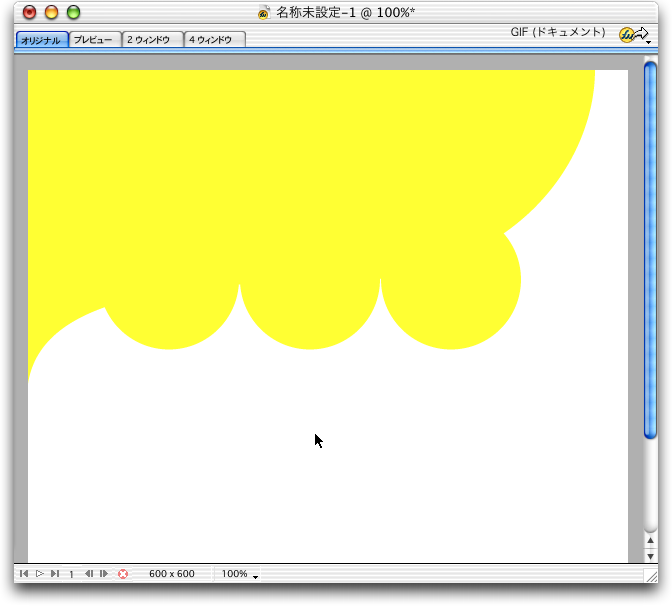Select the 4 ウィンドウ tab
Screen dimensions: 672x606
(215, 39)
